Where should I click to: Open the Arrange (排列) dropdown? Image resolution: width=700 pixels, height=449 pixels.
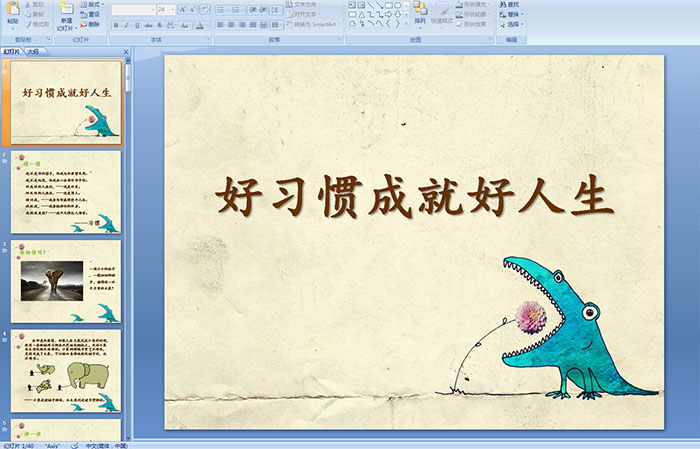(x=420, y=14)
